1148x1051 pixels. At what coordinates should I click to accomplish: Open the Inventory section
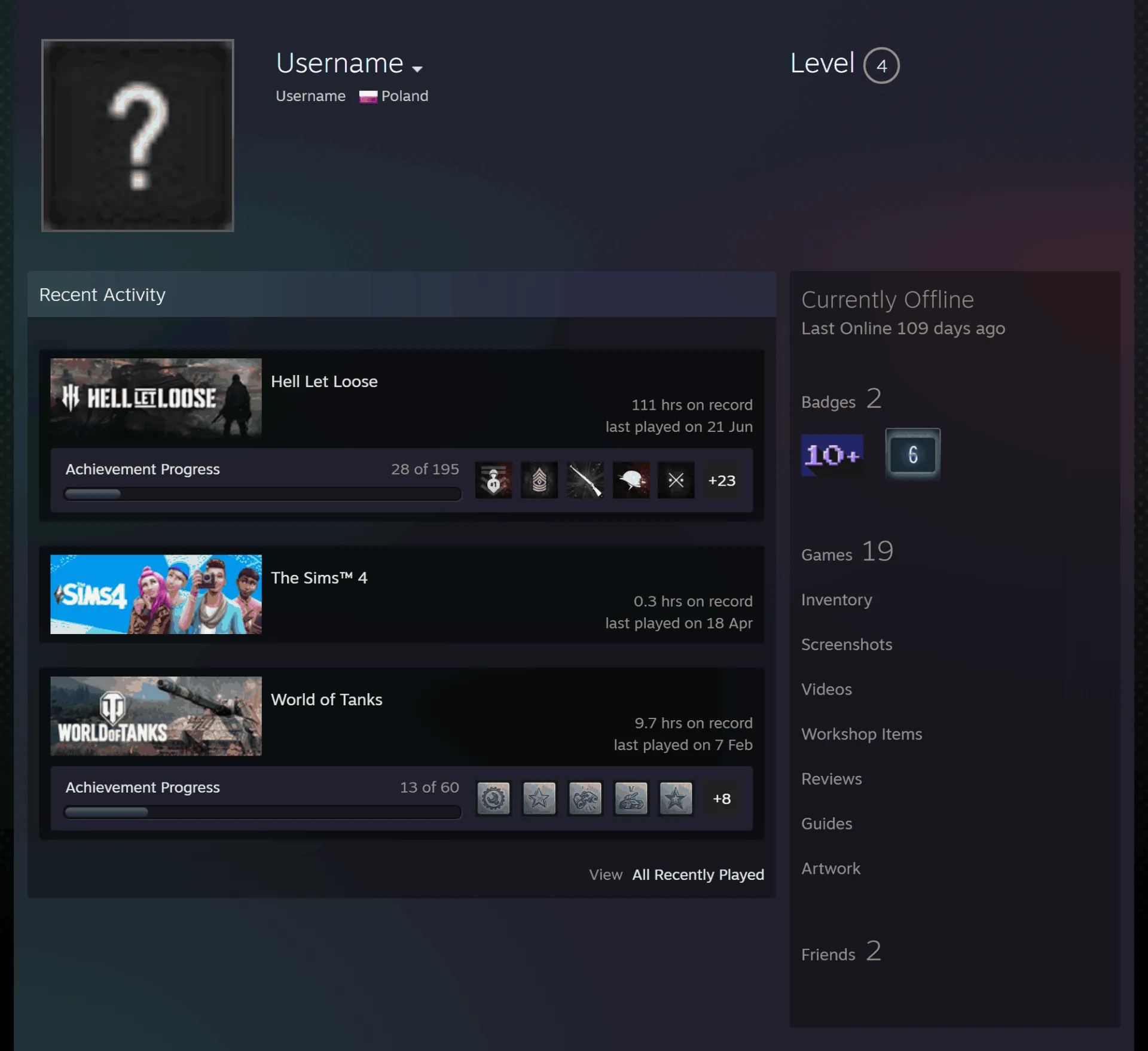click(836, 599)
